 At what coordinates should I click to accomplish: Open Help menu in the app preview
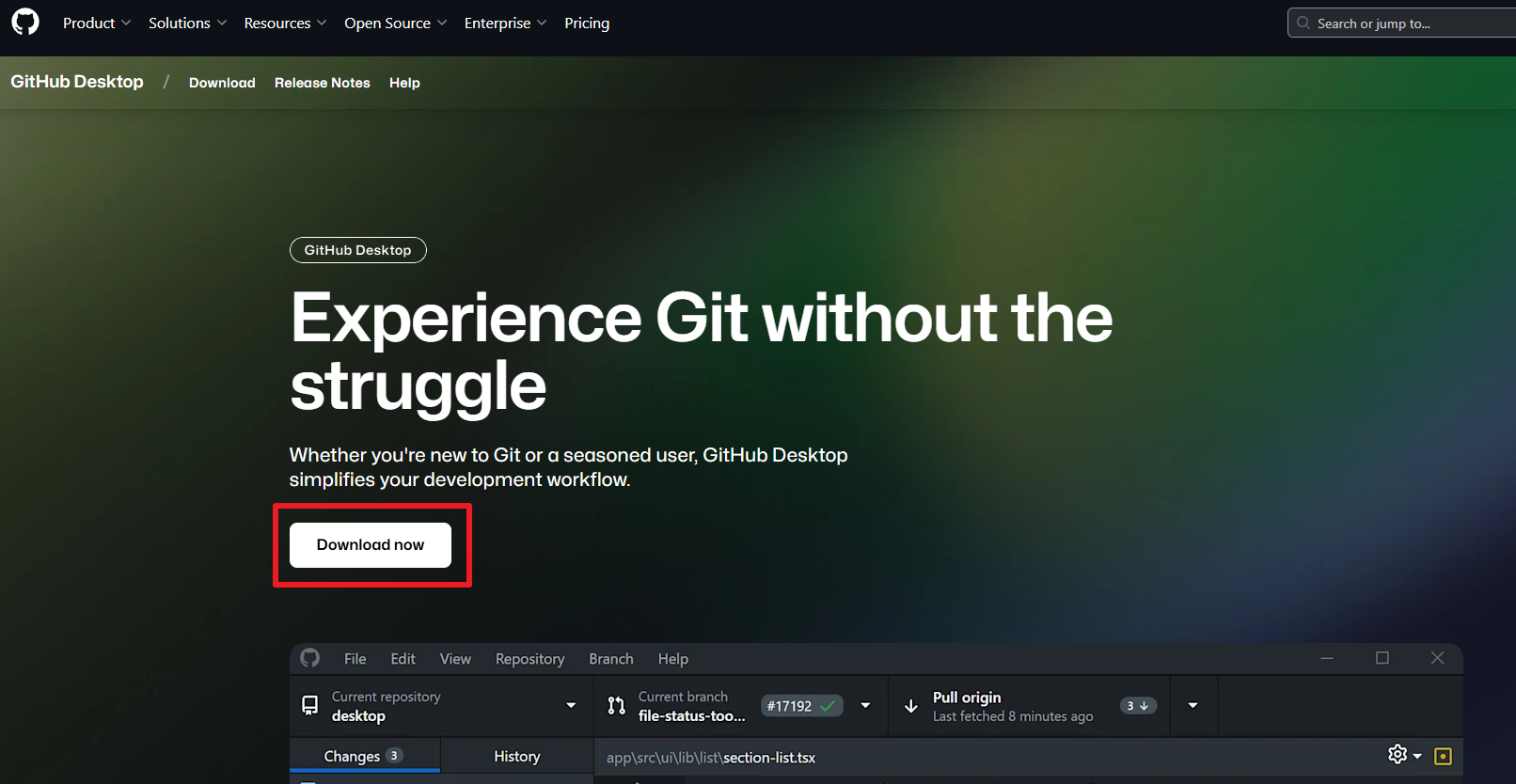pos(673,659)
